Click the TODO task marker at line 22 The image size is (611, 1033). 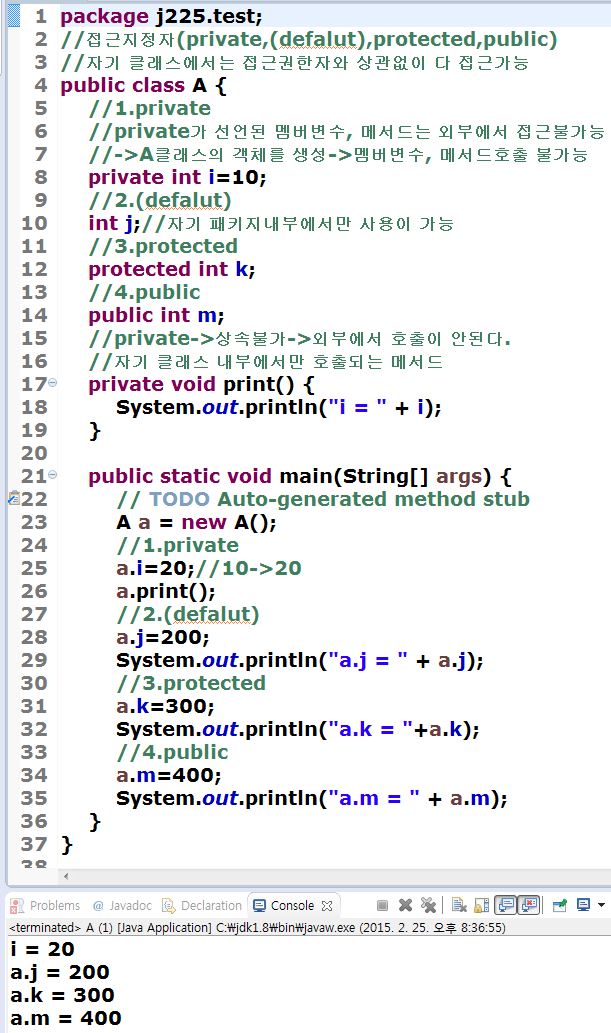14,499
